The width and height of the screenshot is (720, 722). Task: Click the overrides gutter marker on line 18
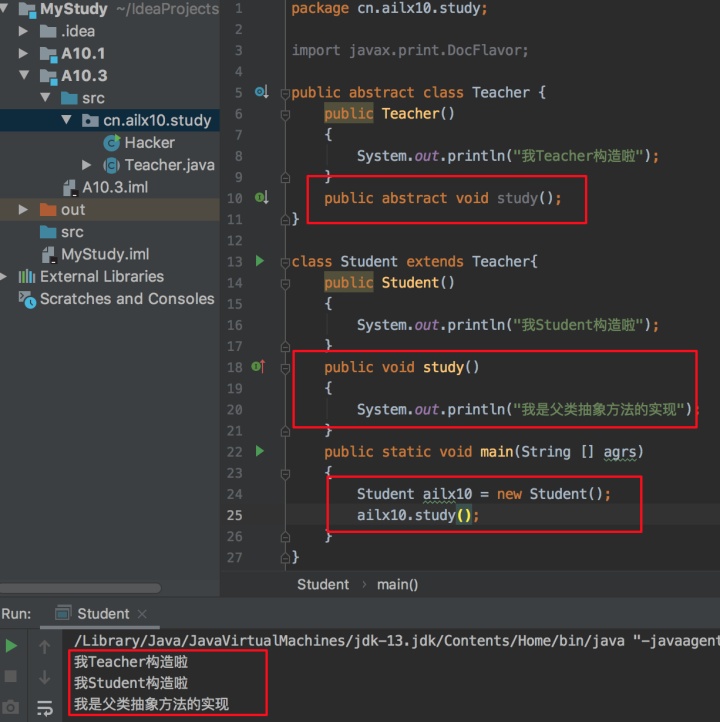click(x=258, y=367)
